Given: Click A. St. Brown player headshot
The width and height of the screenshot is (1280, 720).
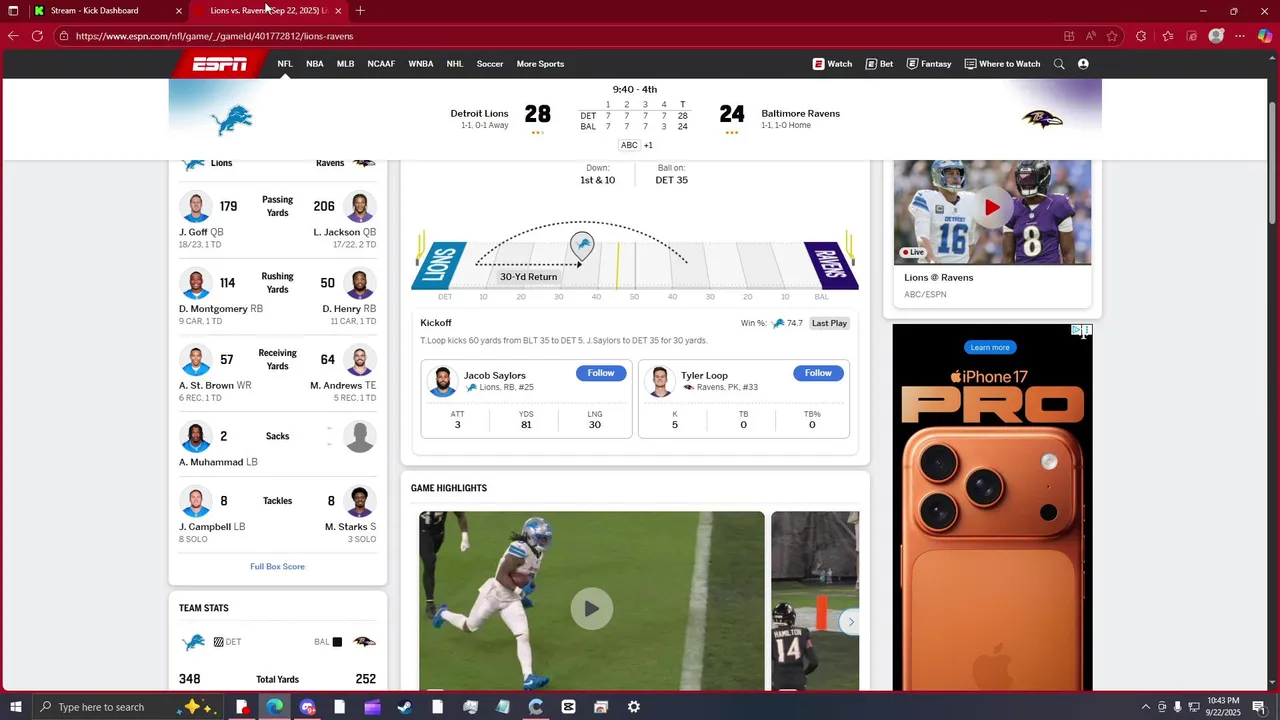Looking at the screenshot, I should point(196,361).
